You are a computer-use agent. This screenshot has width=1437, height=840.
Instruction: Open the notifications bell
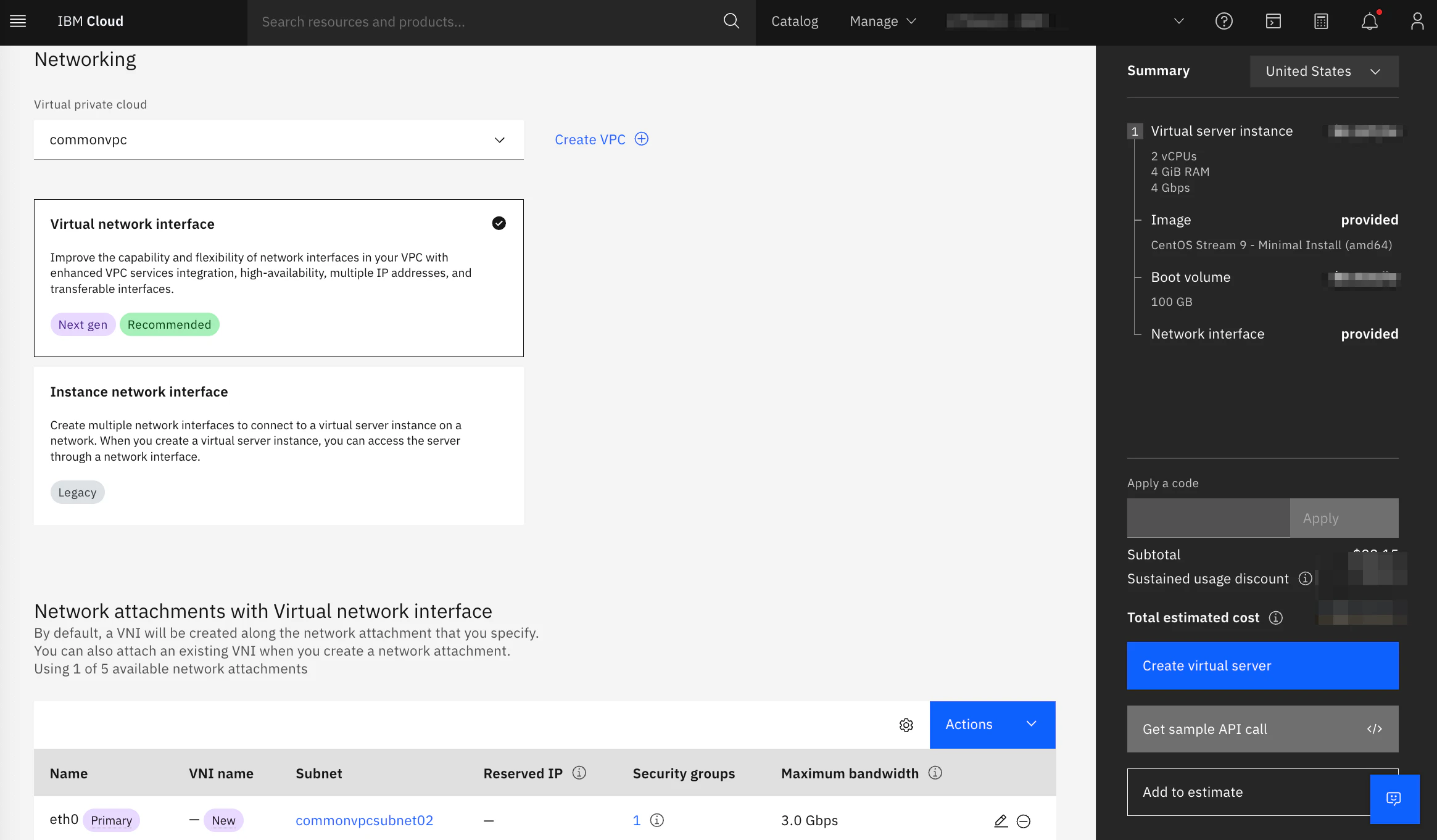click(1369, 21)
